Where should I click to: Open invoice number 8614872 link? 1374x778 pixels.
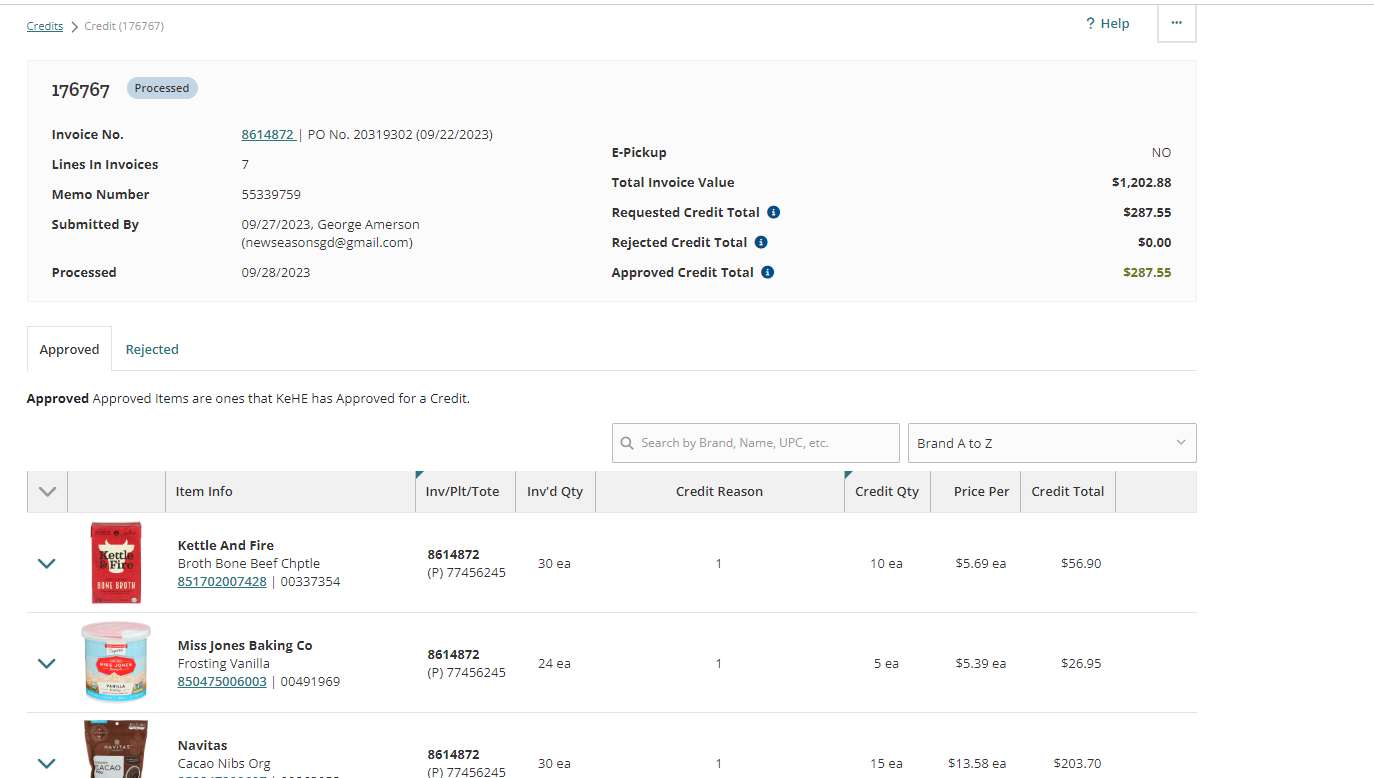point(268,134)
